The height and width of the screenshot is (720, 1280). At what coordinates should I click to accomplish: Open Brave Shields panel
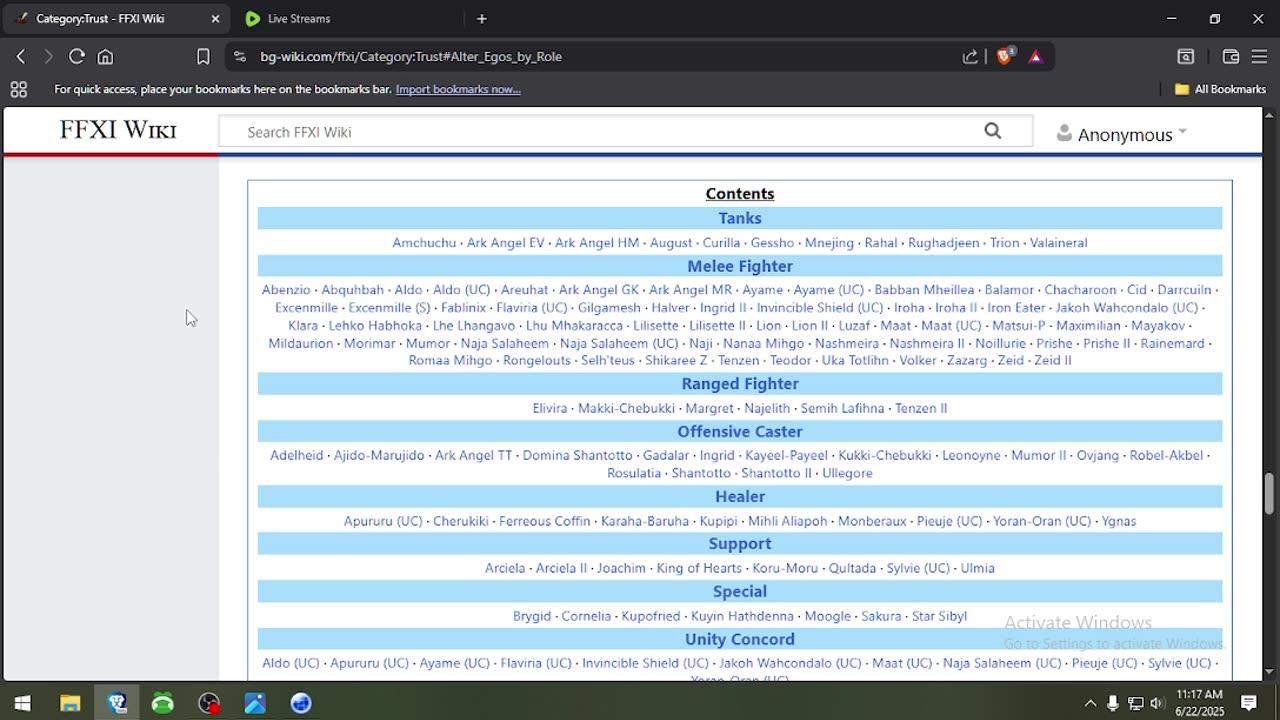(x=1004, y=57)
